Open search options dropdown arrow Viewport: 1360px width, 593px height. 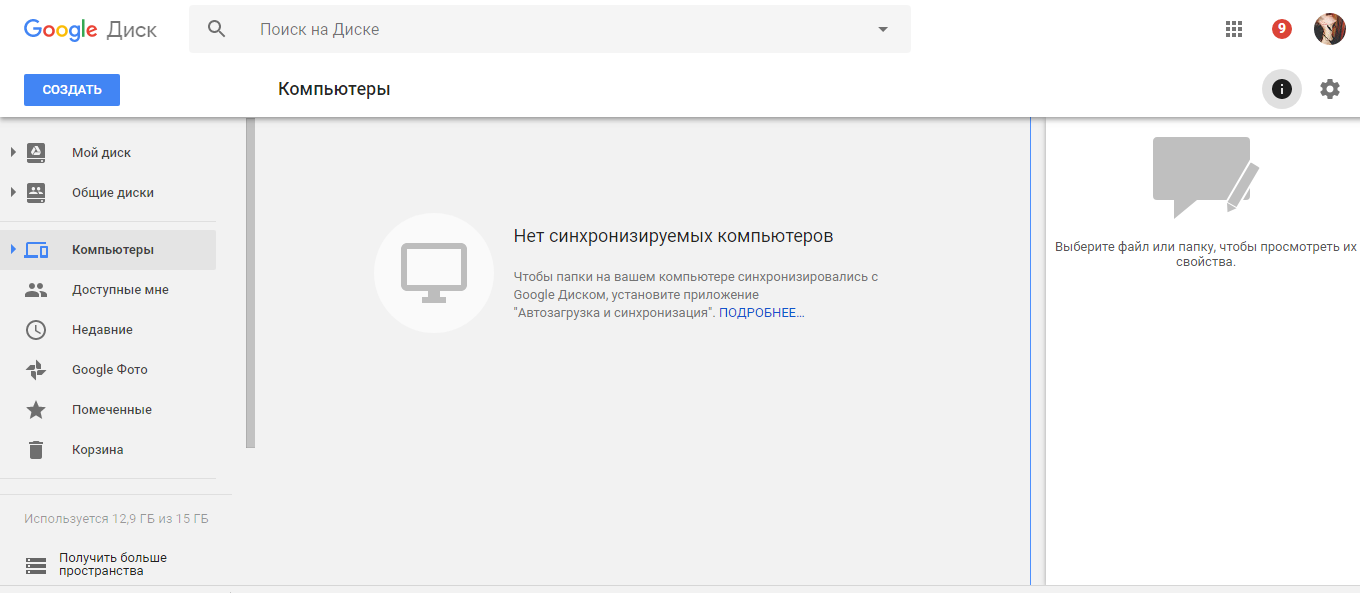[x=882, y=29]
